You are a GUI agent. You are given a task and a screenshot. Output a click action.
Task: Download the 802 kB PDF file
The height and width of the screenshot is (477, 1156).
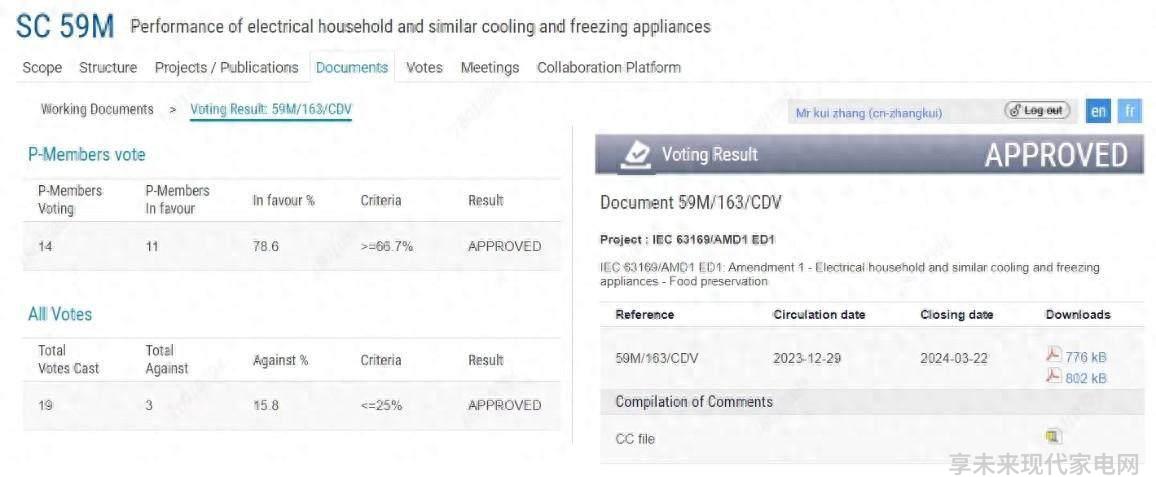click(1053, 376)
